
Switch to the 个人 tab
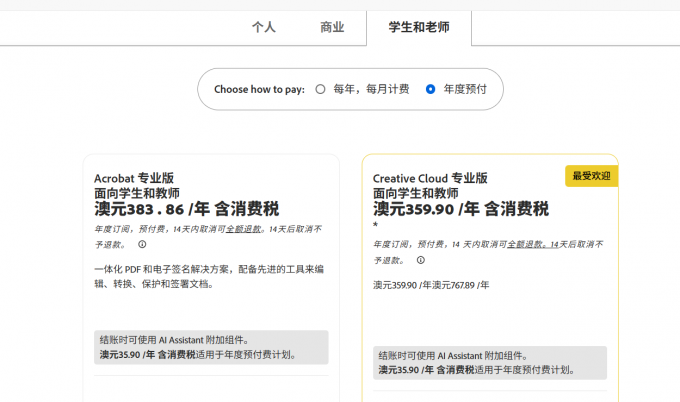(x=263, y=27)
